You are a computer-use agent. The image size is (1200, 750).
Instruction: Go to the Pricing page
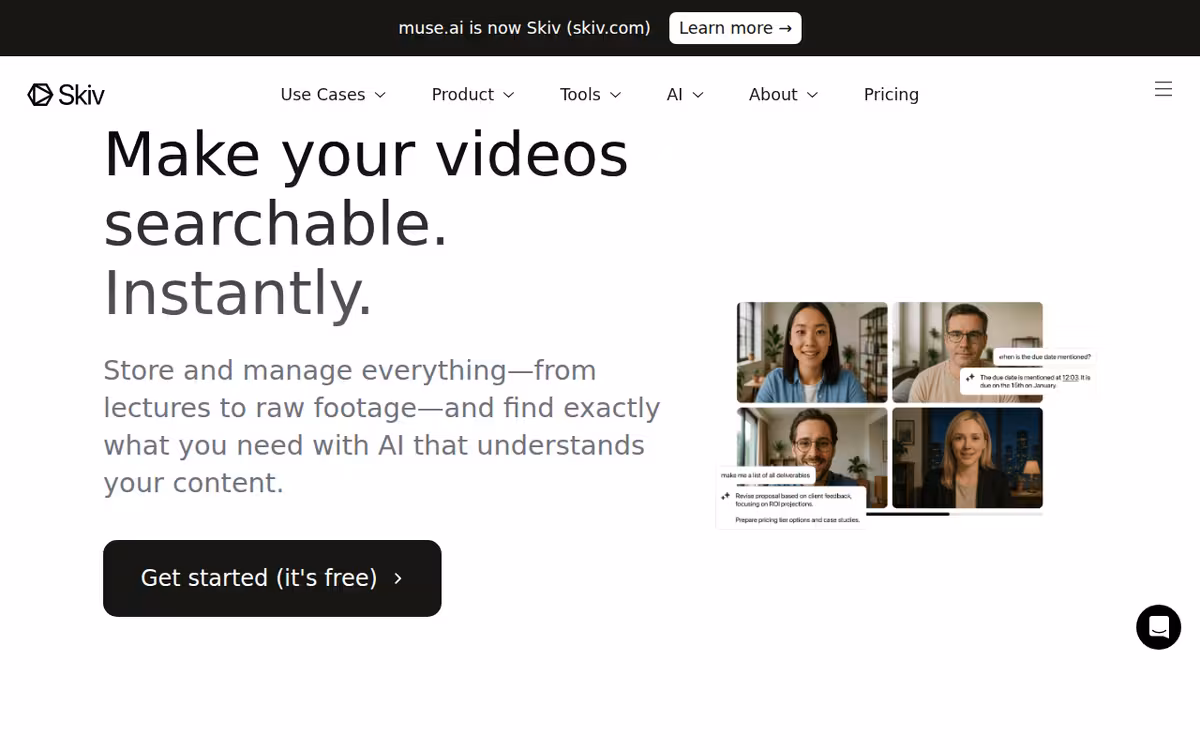pos(891,94)
